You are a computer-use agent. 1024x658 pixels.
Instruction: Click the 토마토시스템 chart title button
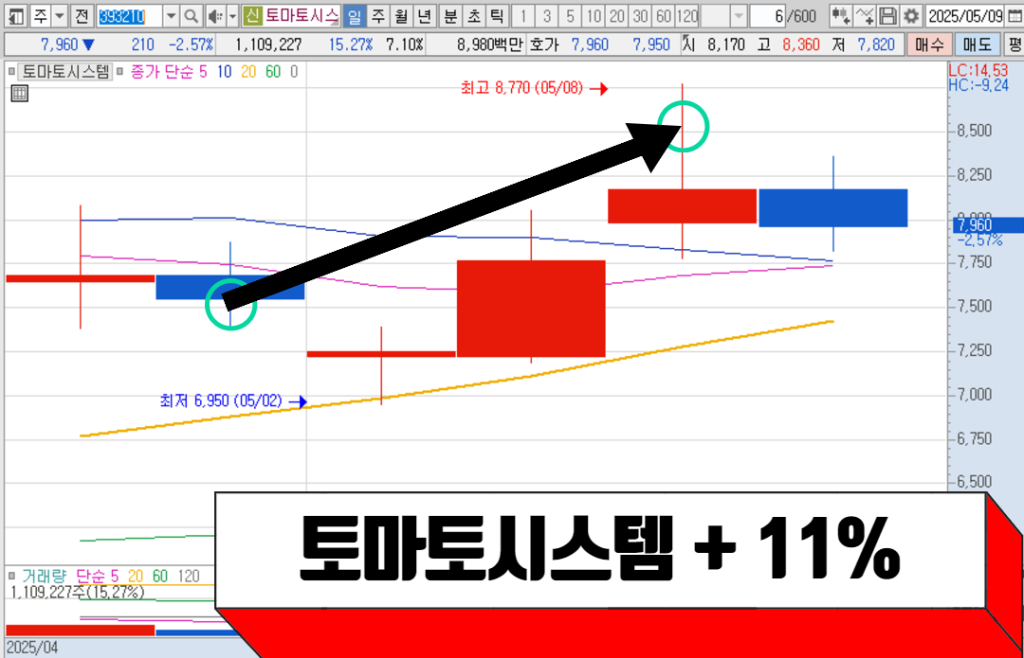pos(65,71)
